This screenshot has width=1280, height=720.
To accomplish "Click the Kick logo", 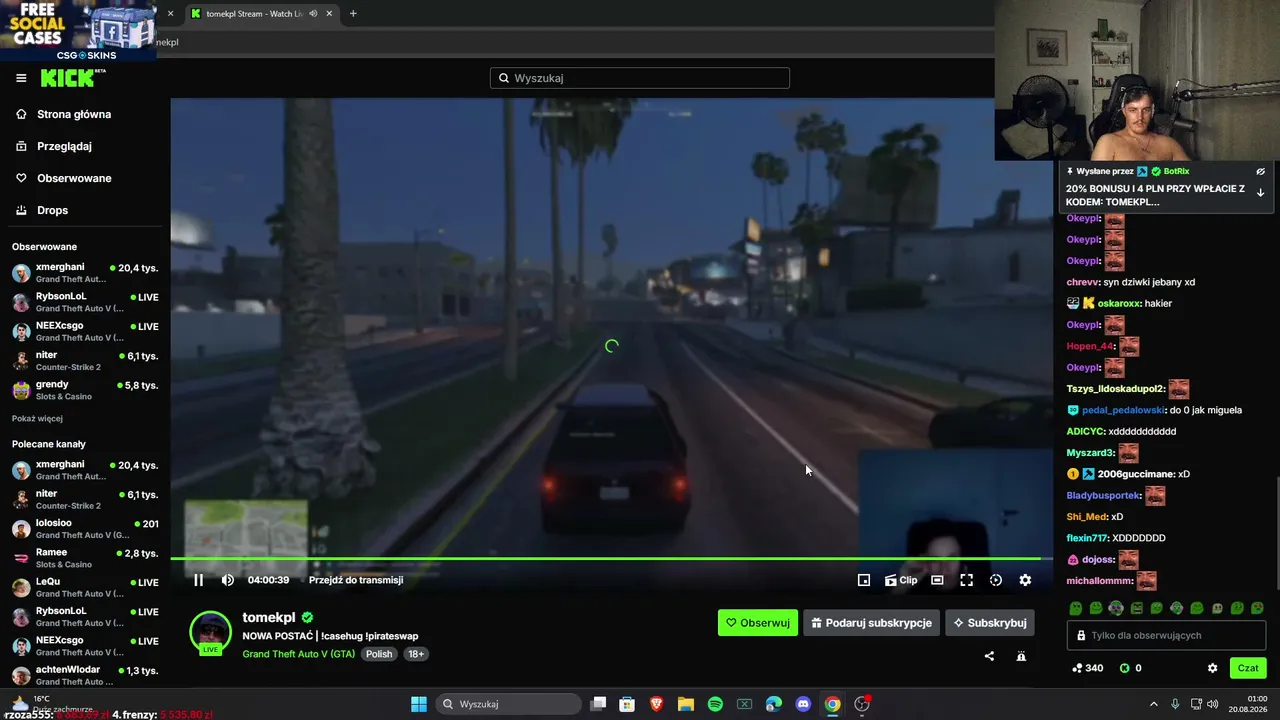I will [72, 78].
